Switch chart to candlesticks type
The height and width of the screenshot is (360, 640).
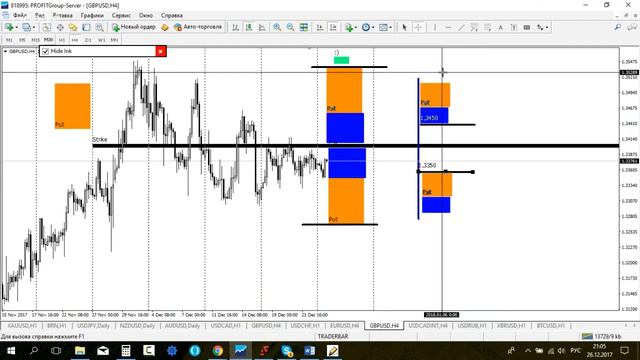click(249, 27)
